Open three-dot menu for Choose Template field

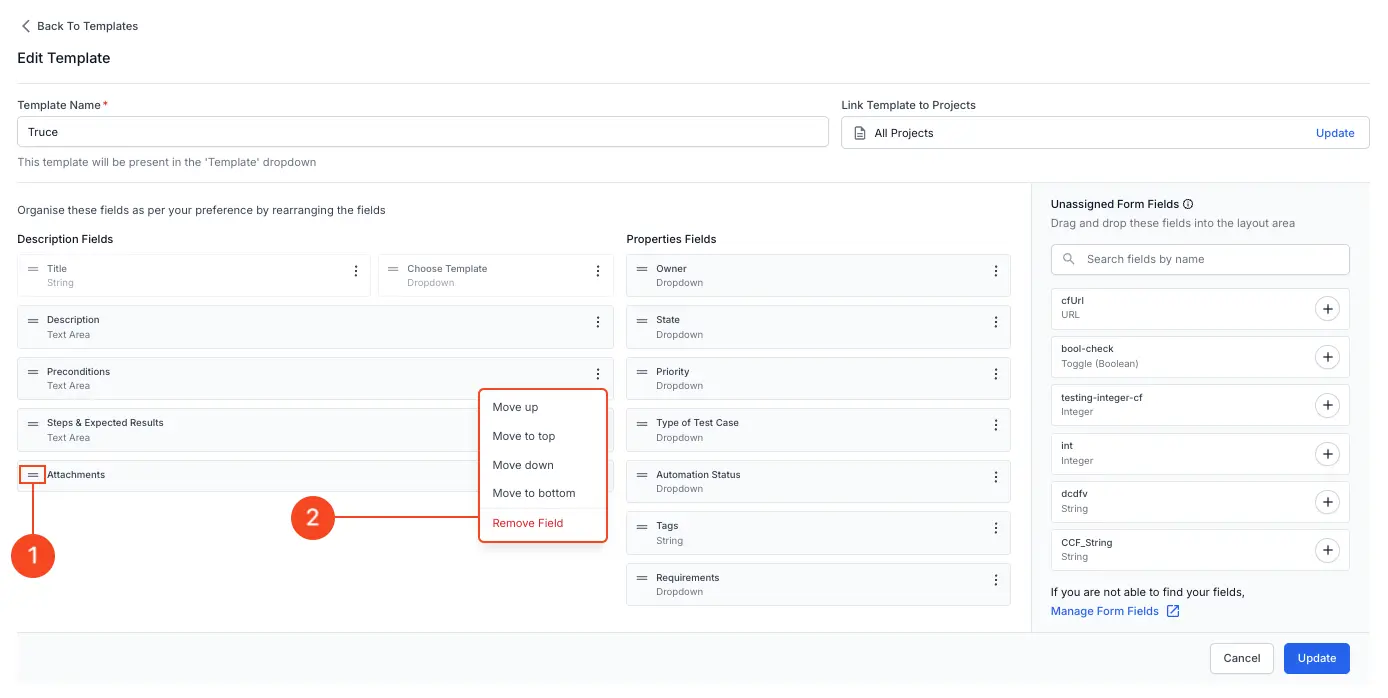(x=597, y=271)
